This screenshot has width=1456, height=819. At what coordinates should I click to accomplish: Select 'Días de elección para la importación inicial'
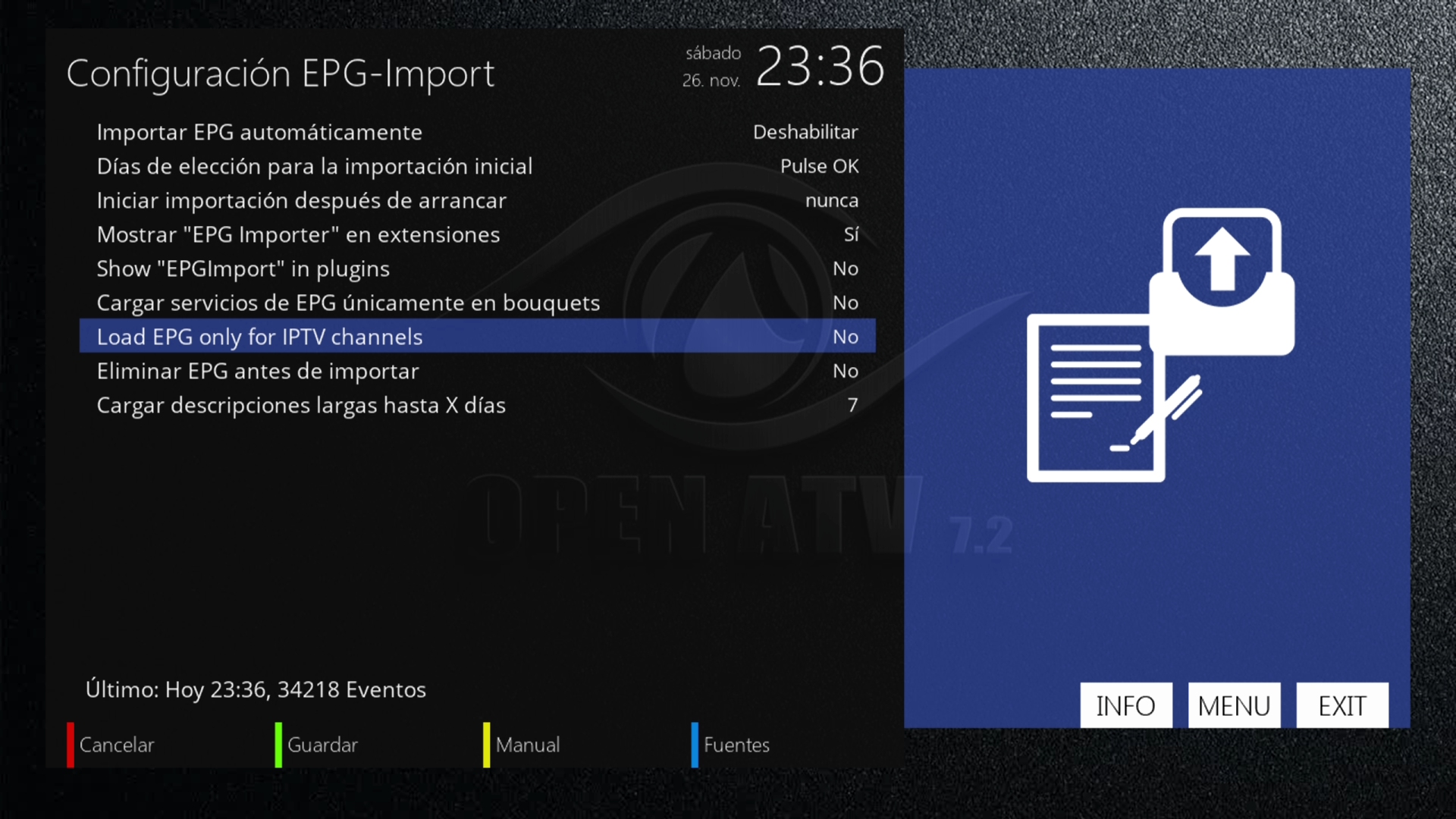click(314, 166)
